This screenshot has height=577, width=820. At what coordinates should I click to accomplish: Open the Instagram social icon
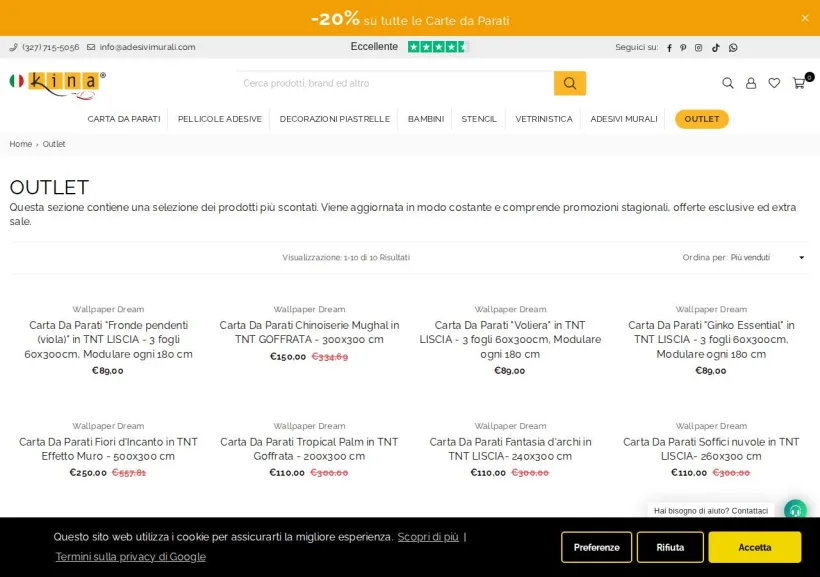(x=699, y=48)
